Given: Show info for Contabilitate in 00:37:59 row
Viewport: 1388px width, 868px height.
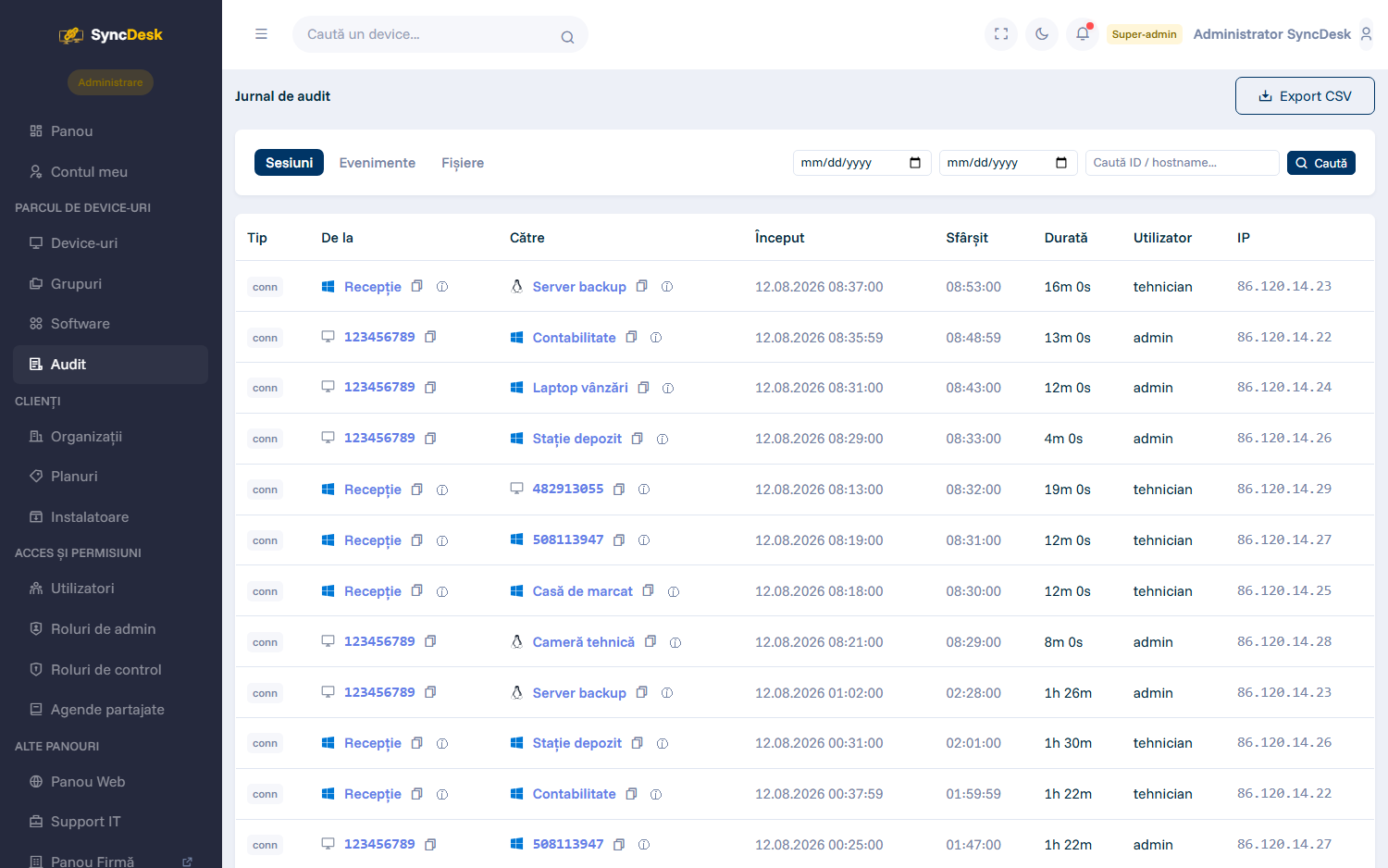Looking at the screenshot, I should [656, 795].
